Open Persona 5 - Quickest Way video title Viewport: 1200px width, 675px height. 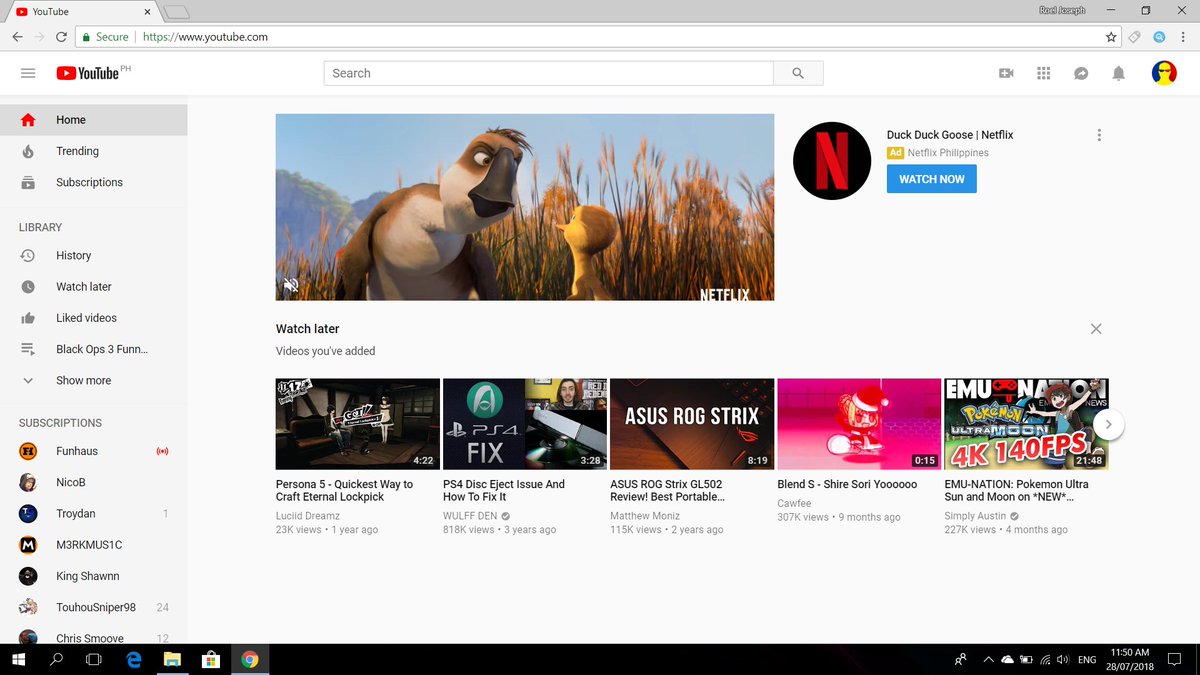344,490
